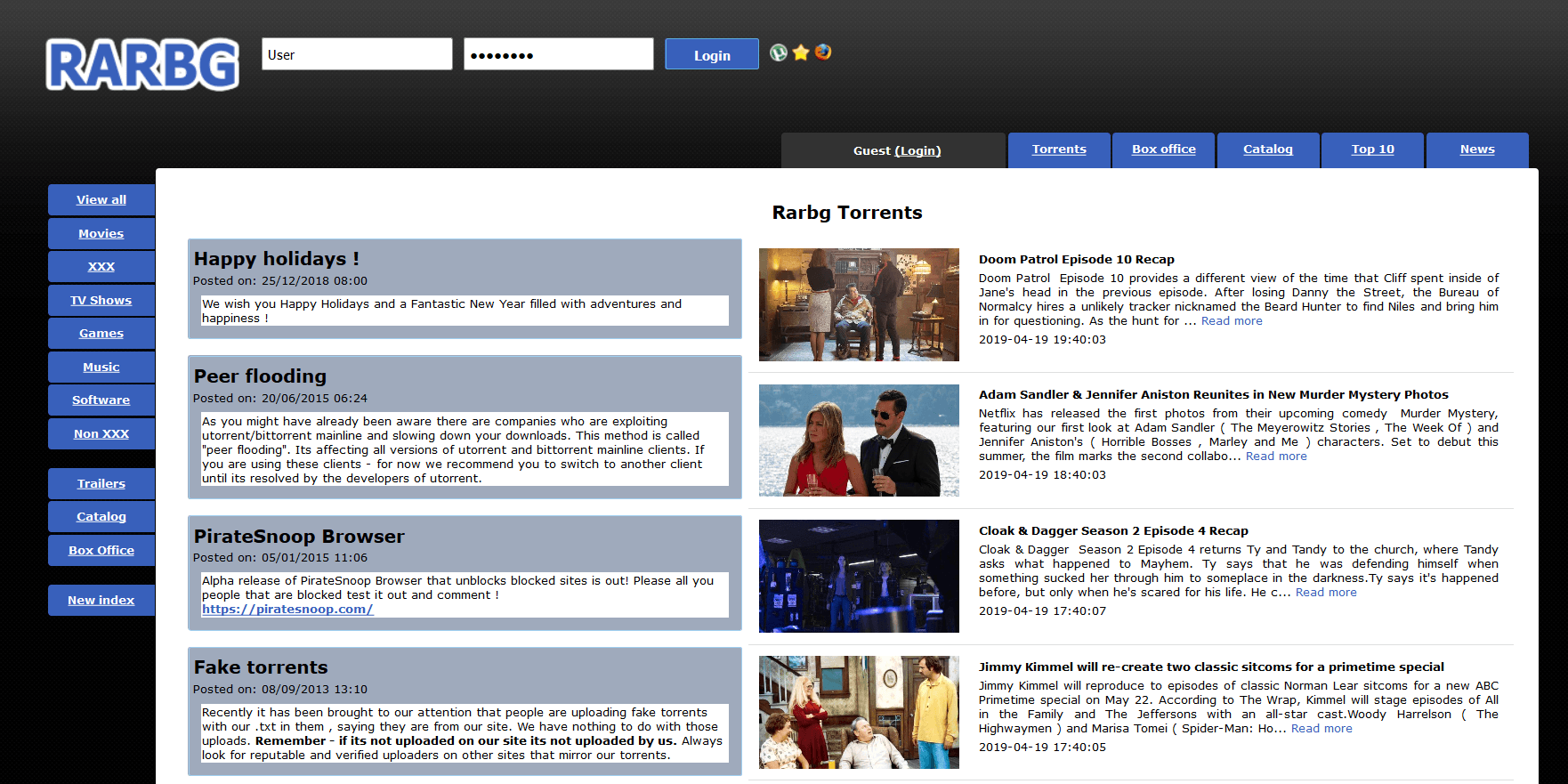Browse the Movies category

point(101,233)
